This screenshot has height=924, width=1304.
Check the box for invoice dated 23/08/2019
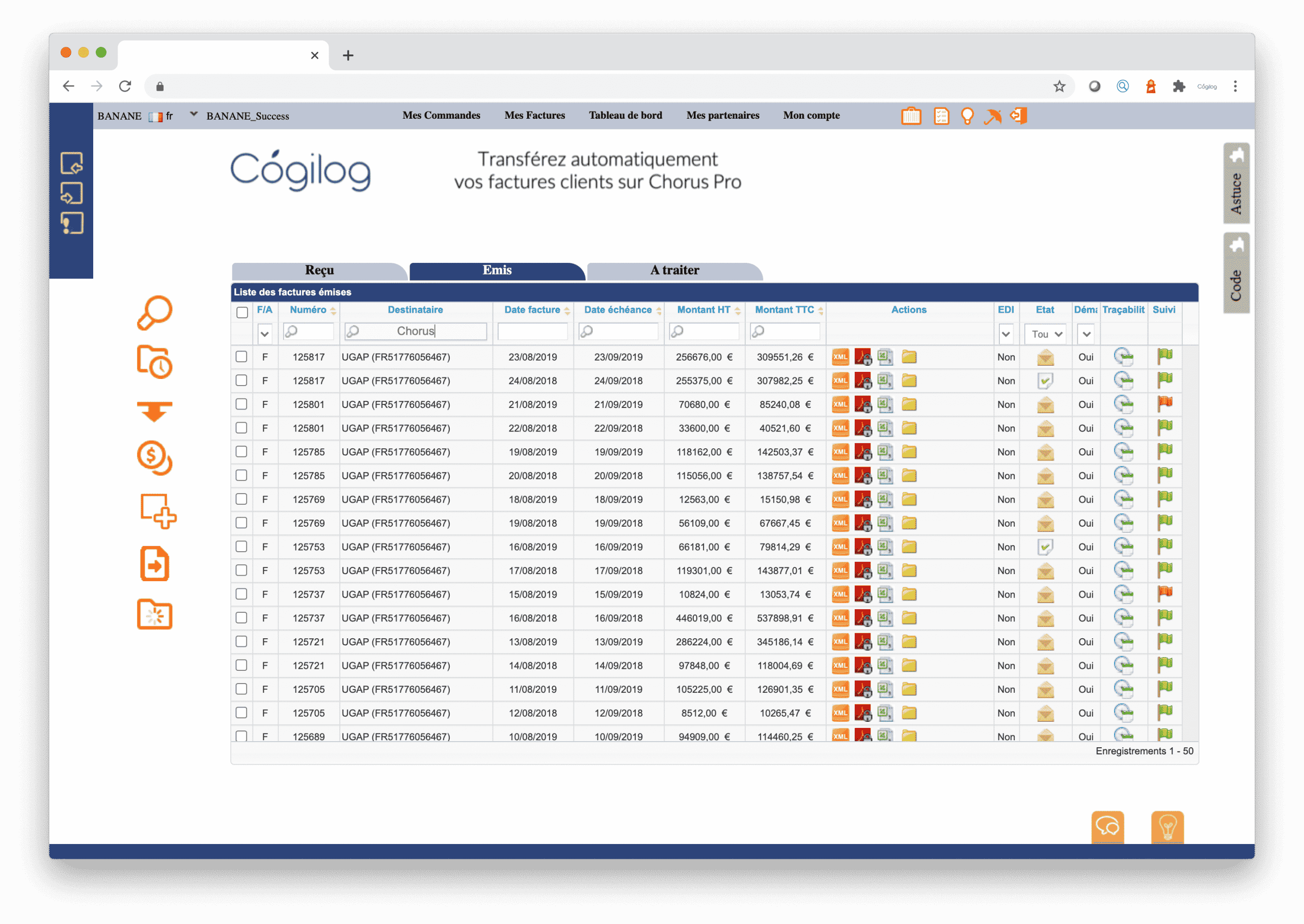tap(241, 357)
